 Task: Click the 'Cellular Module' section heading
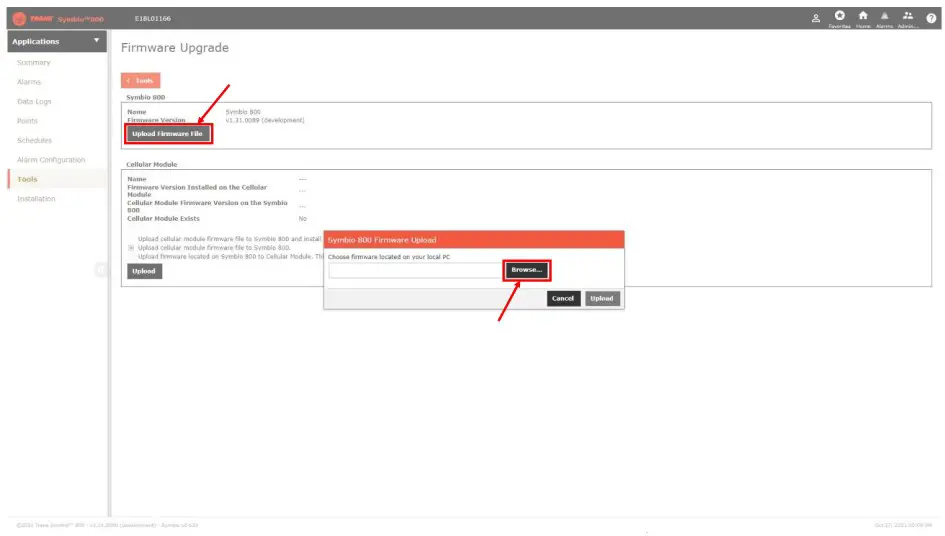click(x=152, y=164)
